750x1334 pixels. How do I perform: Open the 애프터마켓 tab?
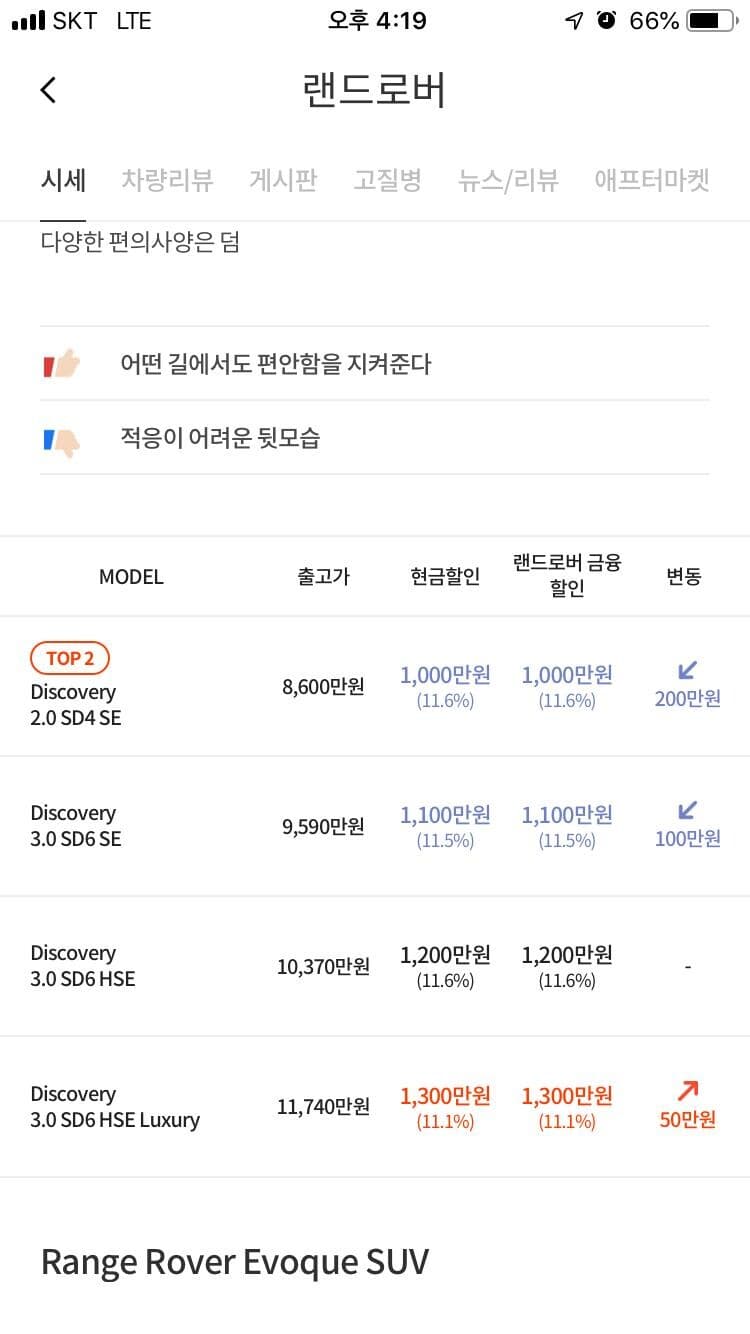pos(650,180)
